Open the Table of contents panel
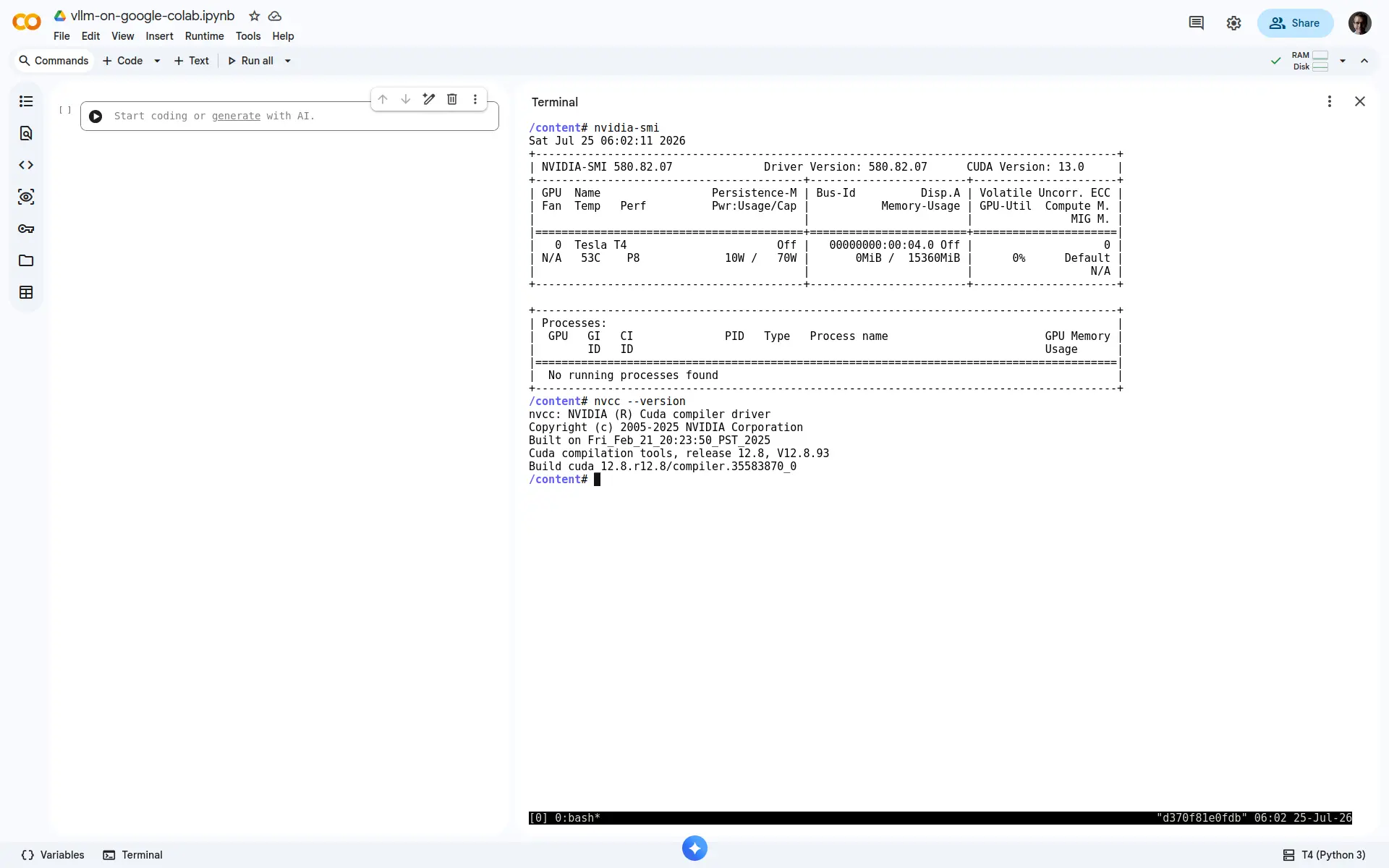 point(26,101)
